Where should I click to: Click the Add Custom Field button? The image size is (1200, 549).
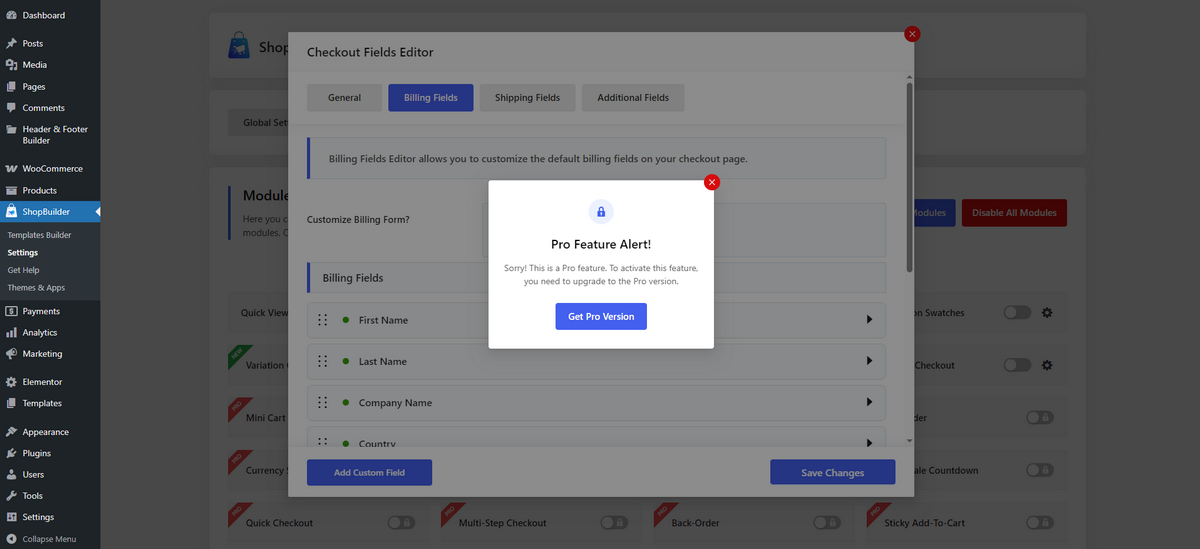coord(369,472)
